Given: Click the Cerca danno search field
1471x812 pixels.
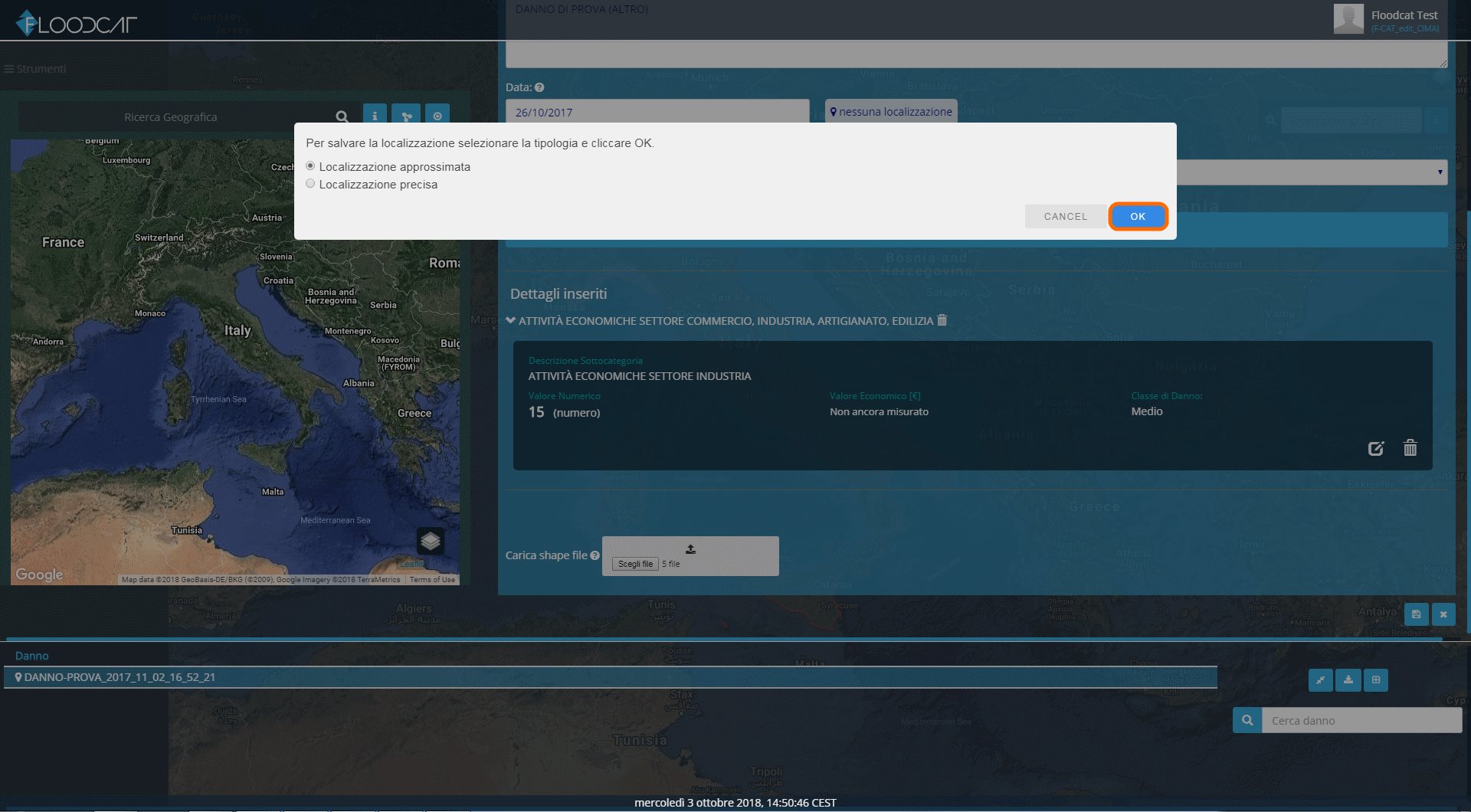Looking at the screenshot, I should [x=1361, y=720].
